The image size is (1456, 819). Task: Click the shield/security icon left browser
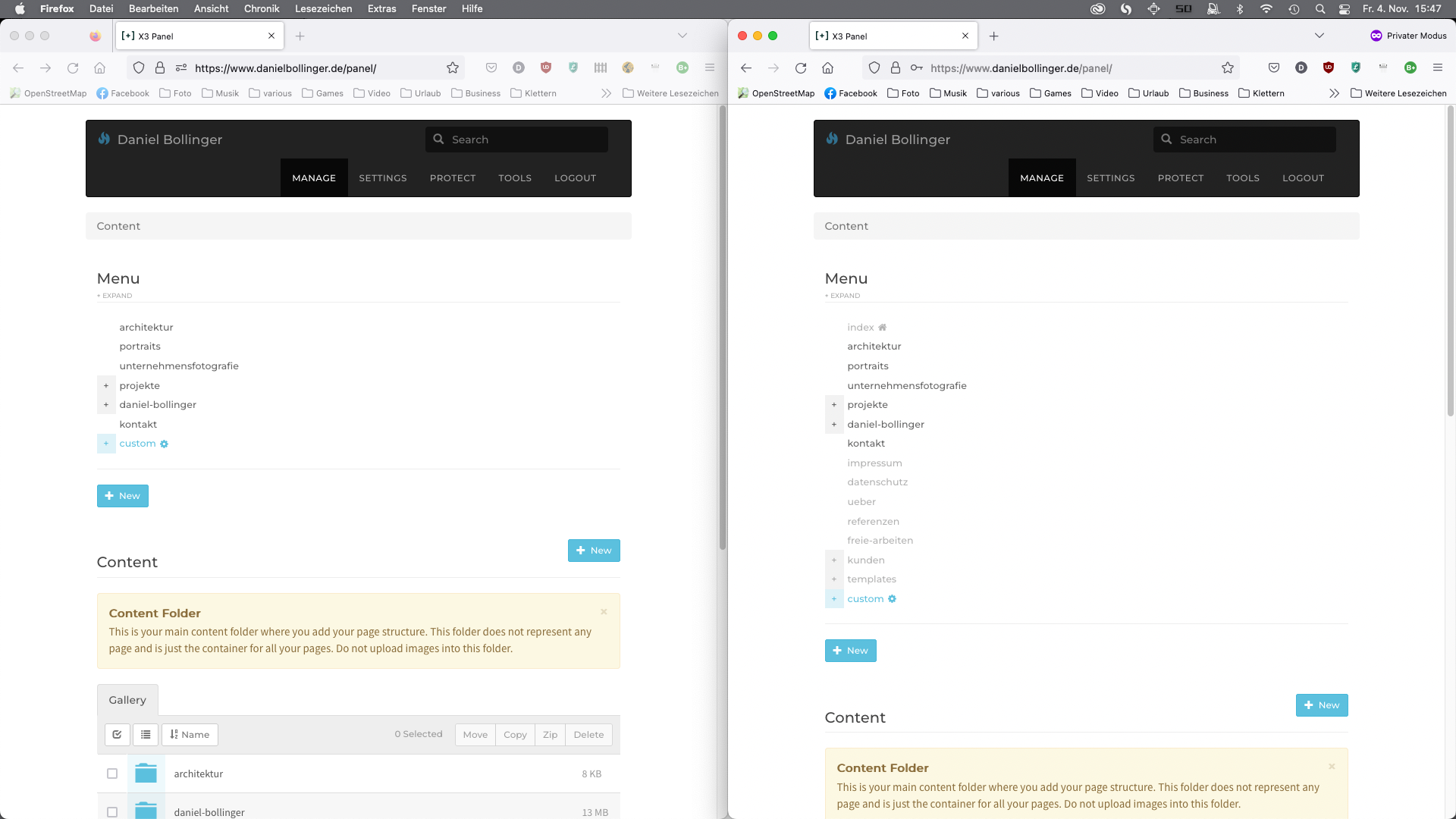(x=139, y=68)
